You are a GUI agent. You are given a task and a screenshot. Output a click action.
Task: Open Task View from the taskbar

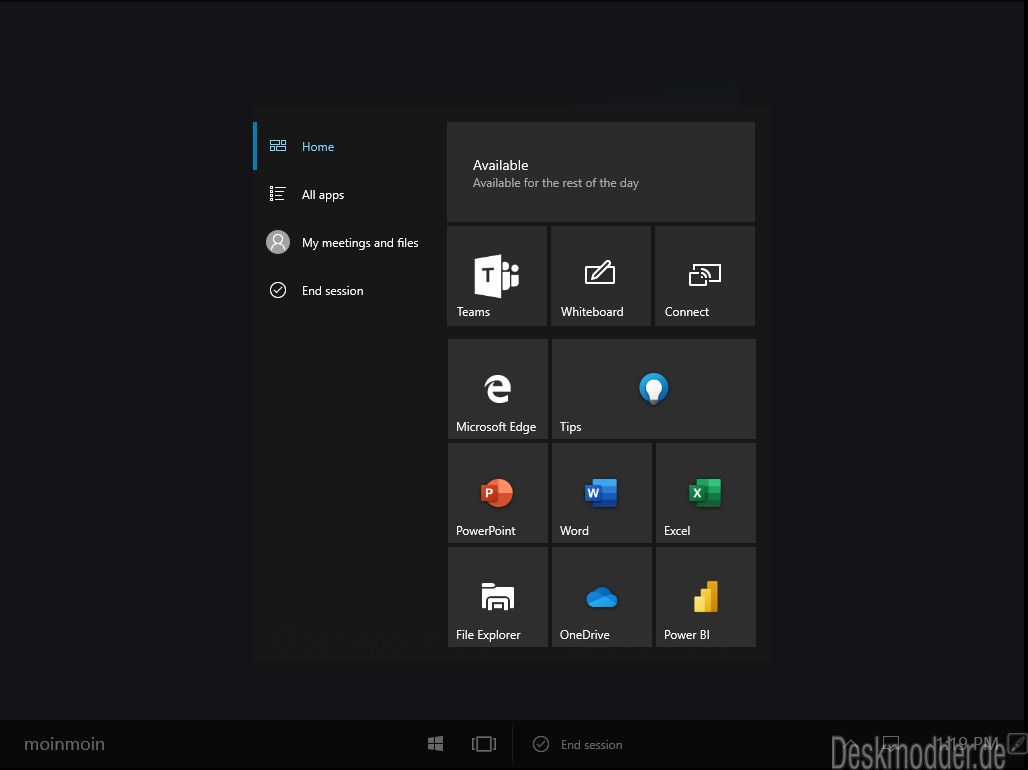pos(484,744)
